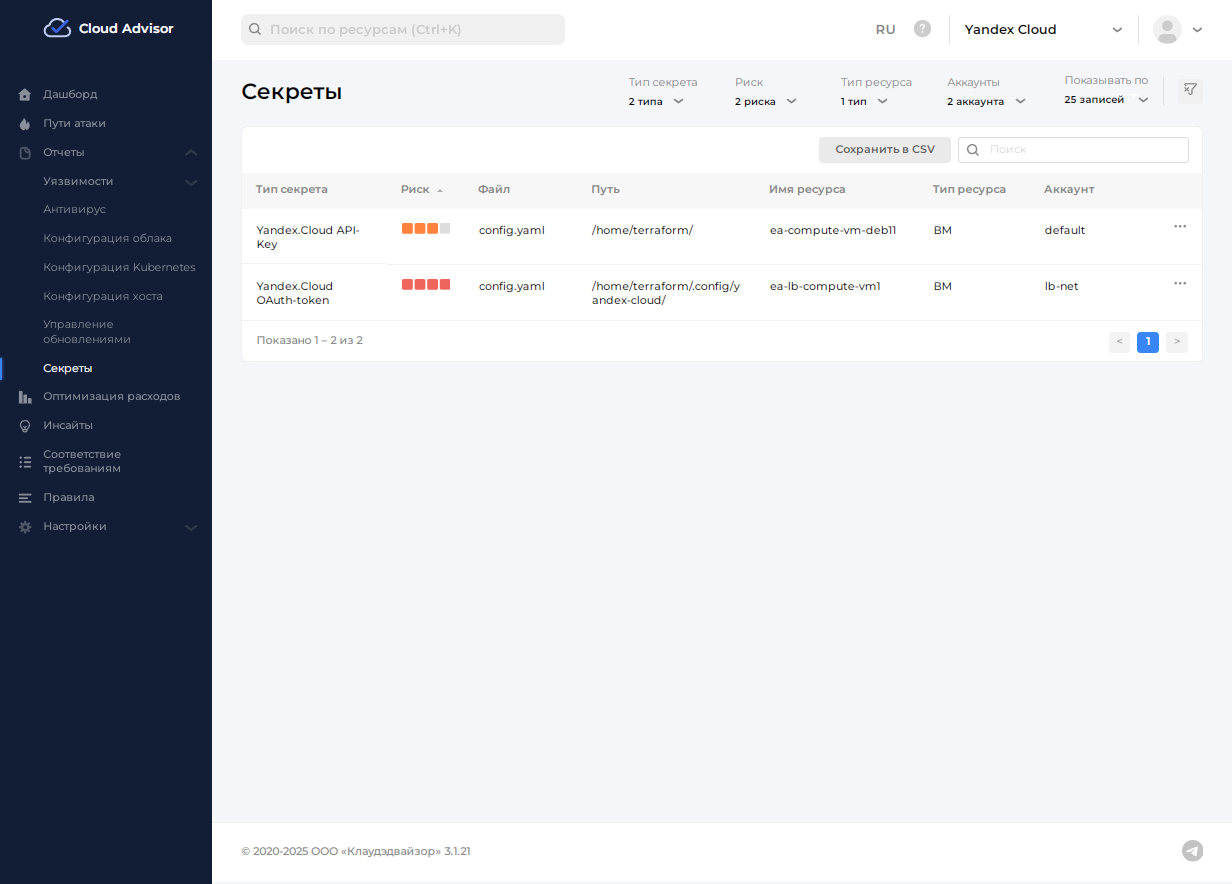
Task: Go to previous page arrow
Action: (1119, 342)
